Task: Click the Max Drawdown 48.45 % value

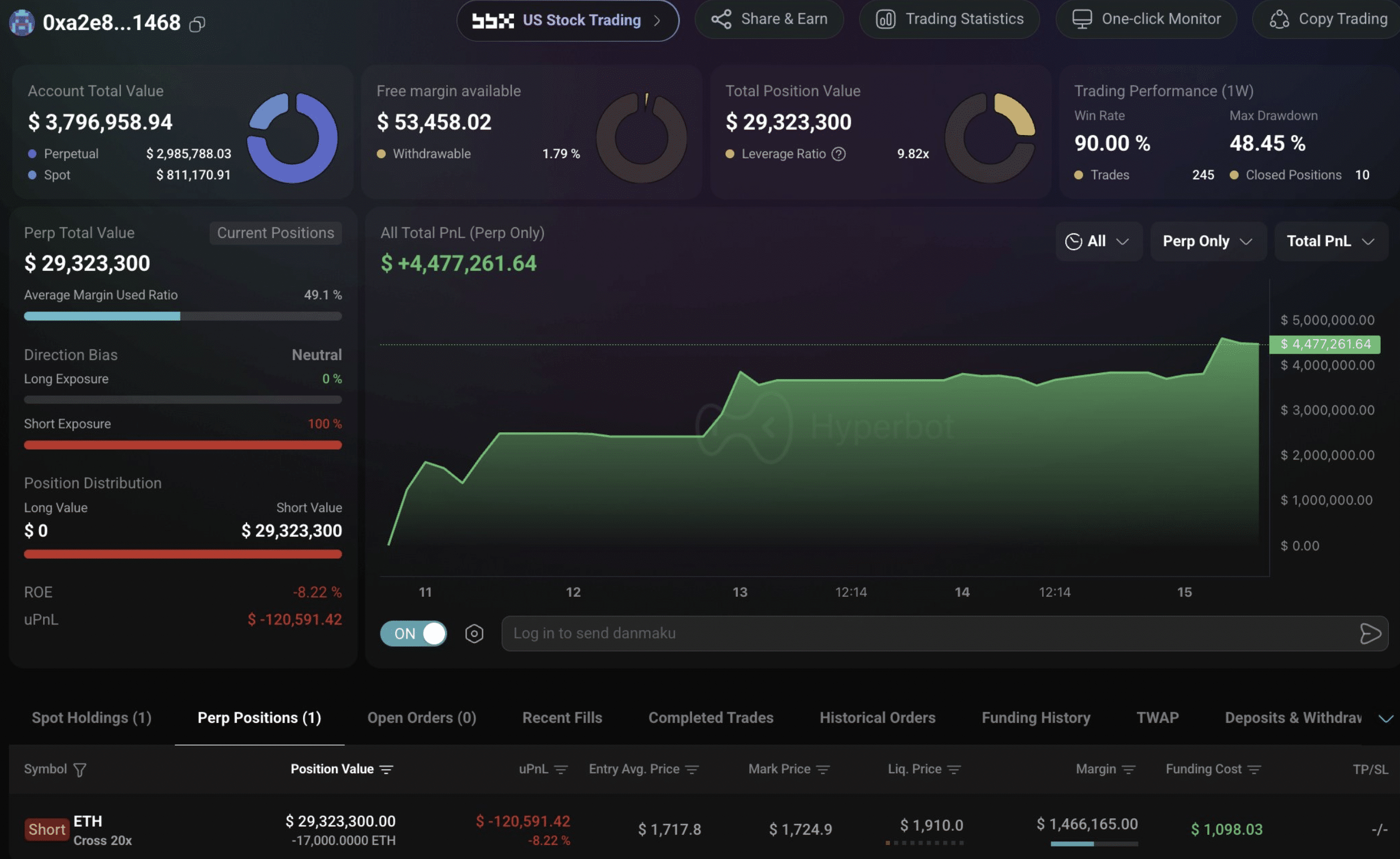Action: click(x=1267, y=143)
